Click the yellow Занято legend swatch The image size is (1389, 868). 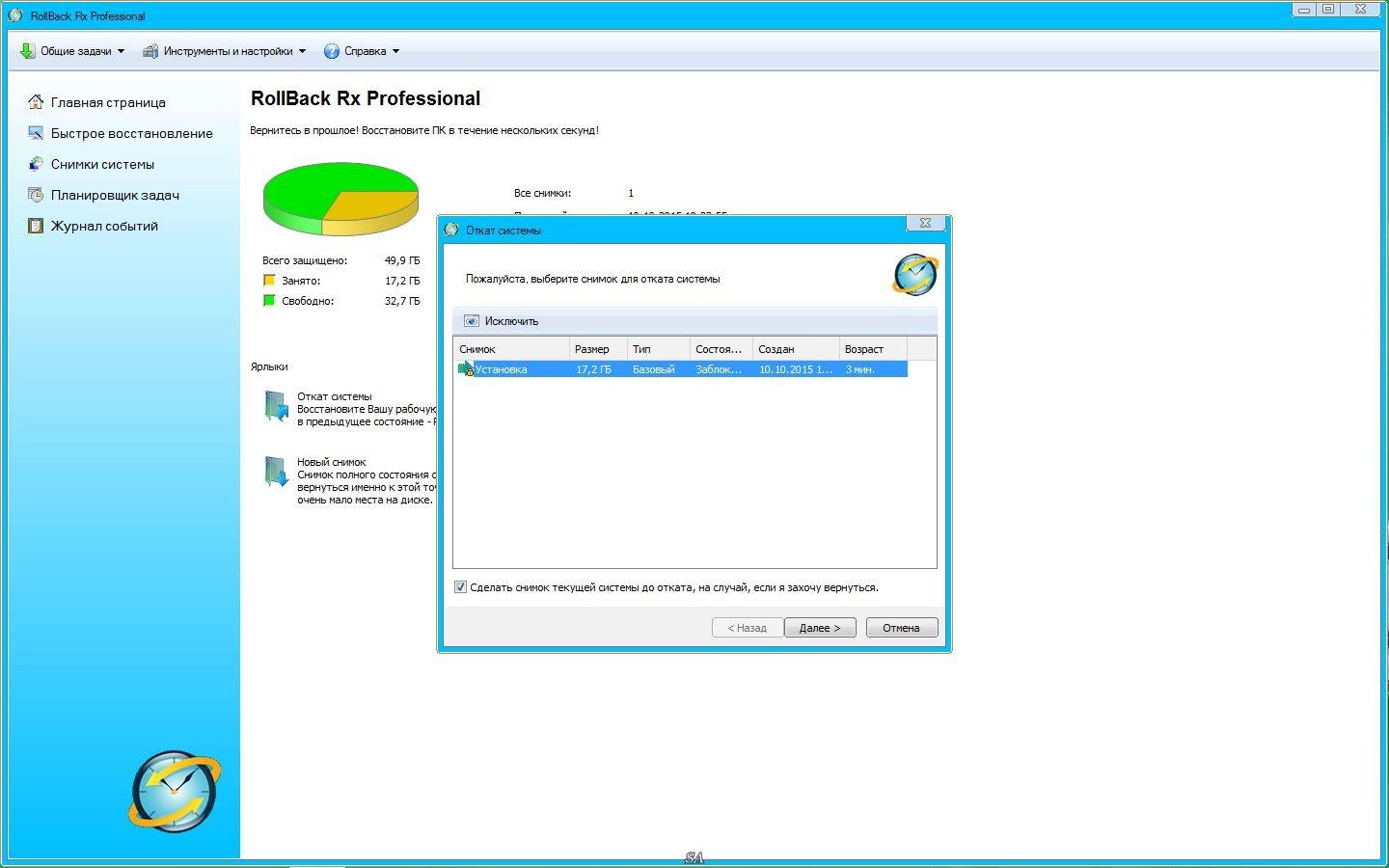(269, 281)
